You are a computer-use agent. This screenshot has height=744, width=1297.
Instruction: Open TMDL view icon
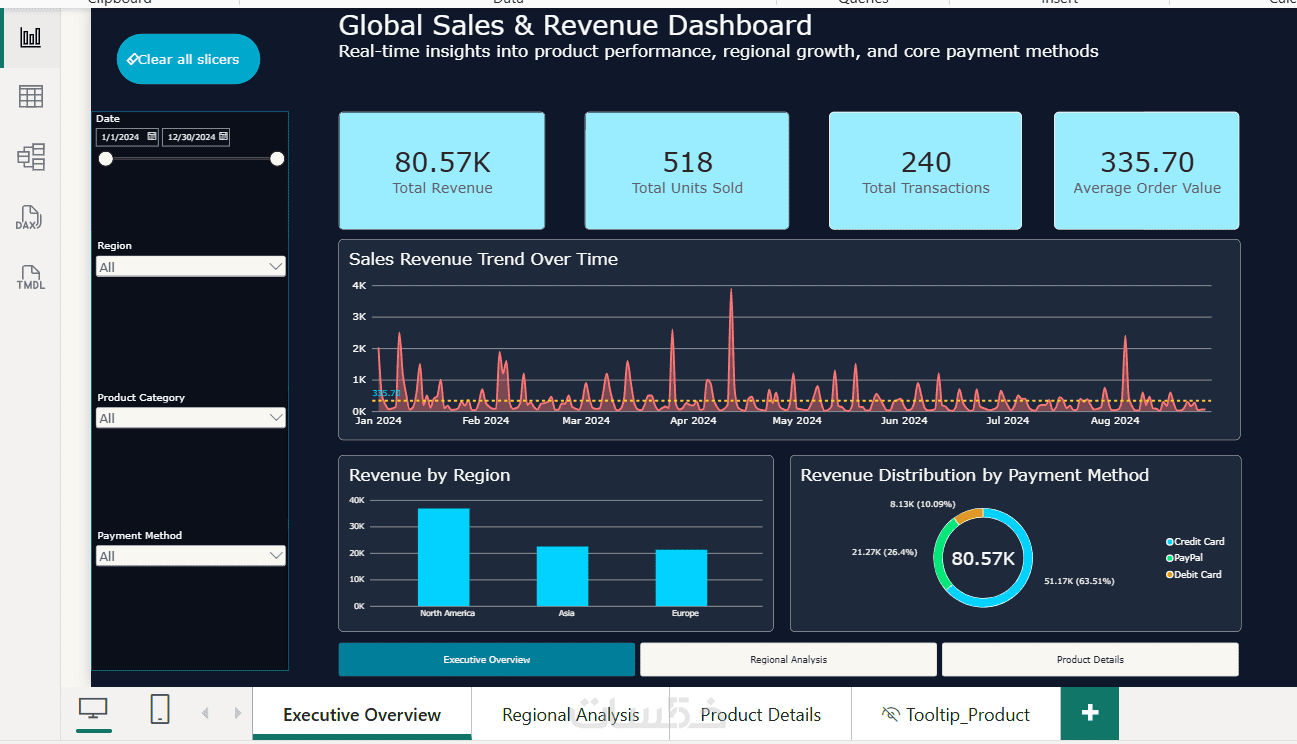tap(31, 277)
